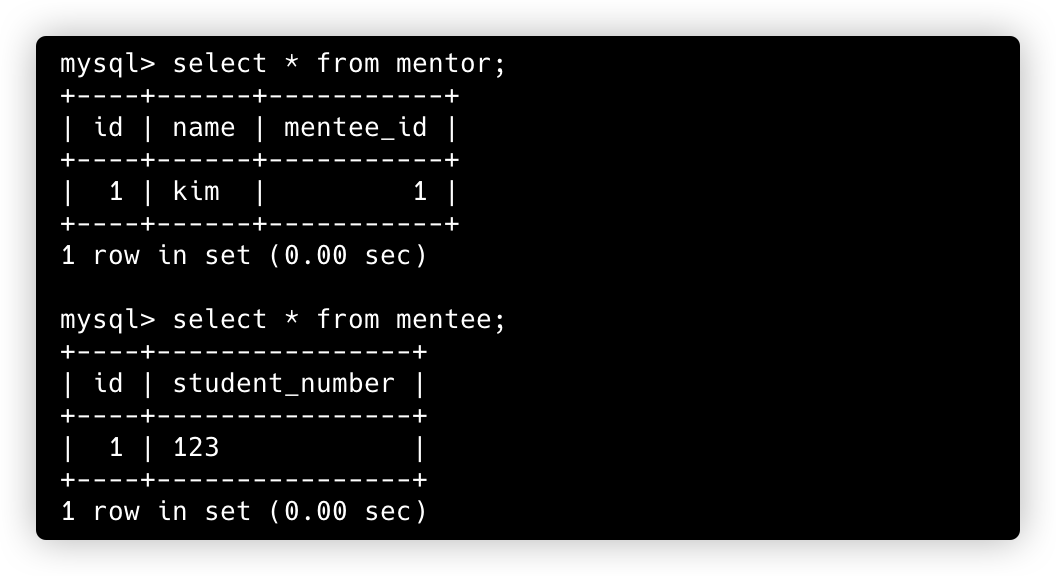Click the id value 1 in mentee row
This screenshot has height=576, width=1056.
116,447
